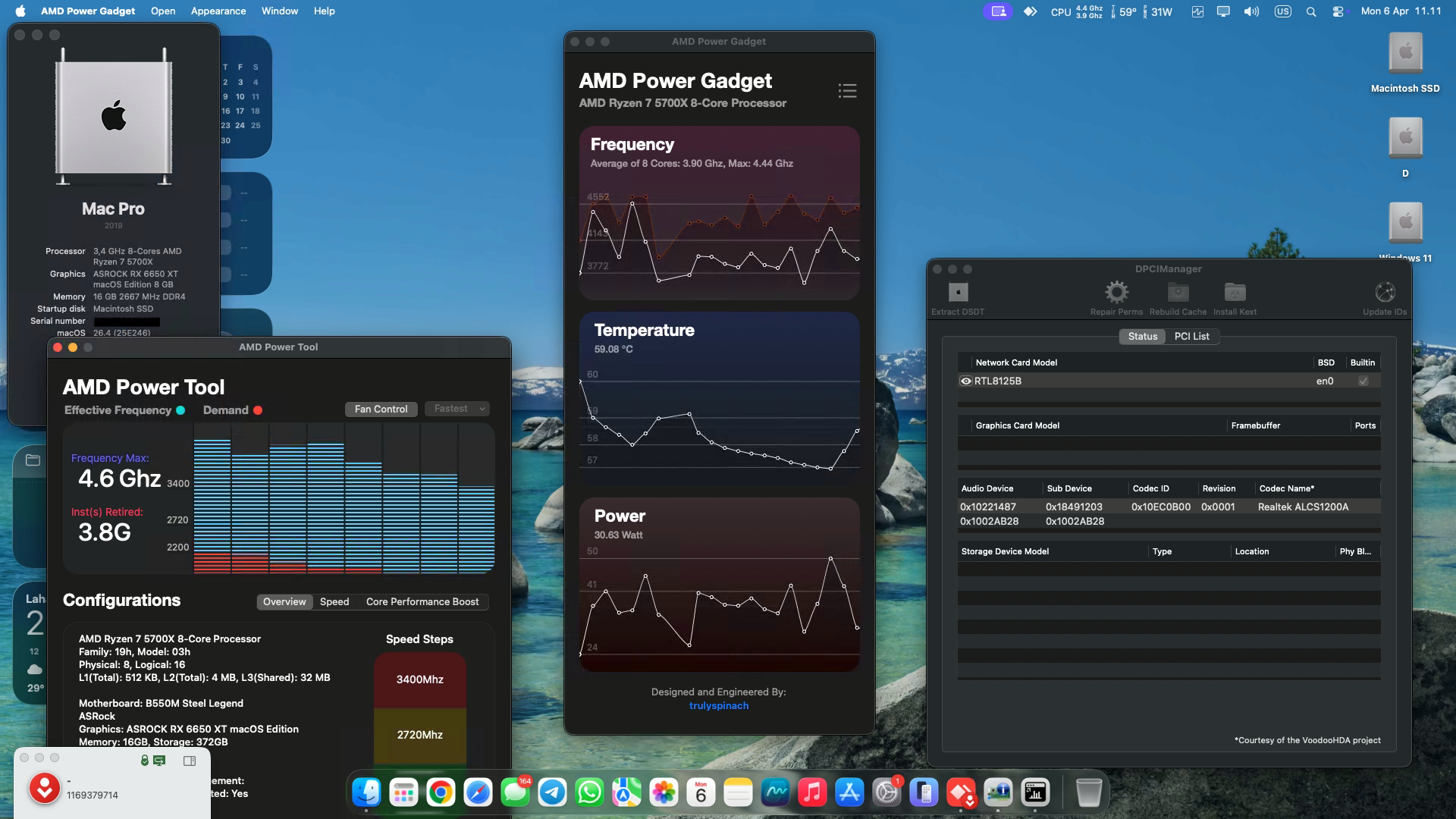1456x819 pixels.
Task: Click the purple screen sharing menu bar icon
Action: point(998,11)
